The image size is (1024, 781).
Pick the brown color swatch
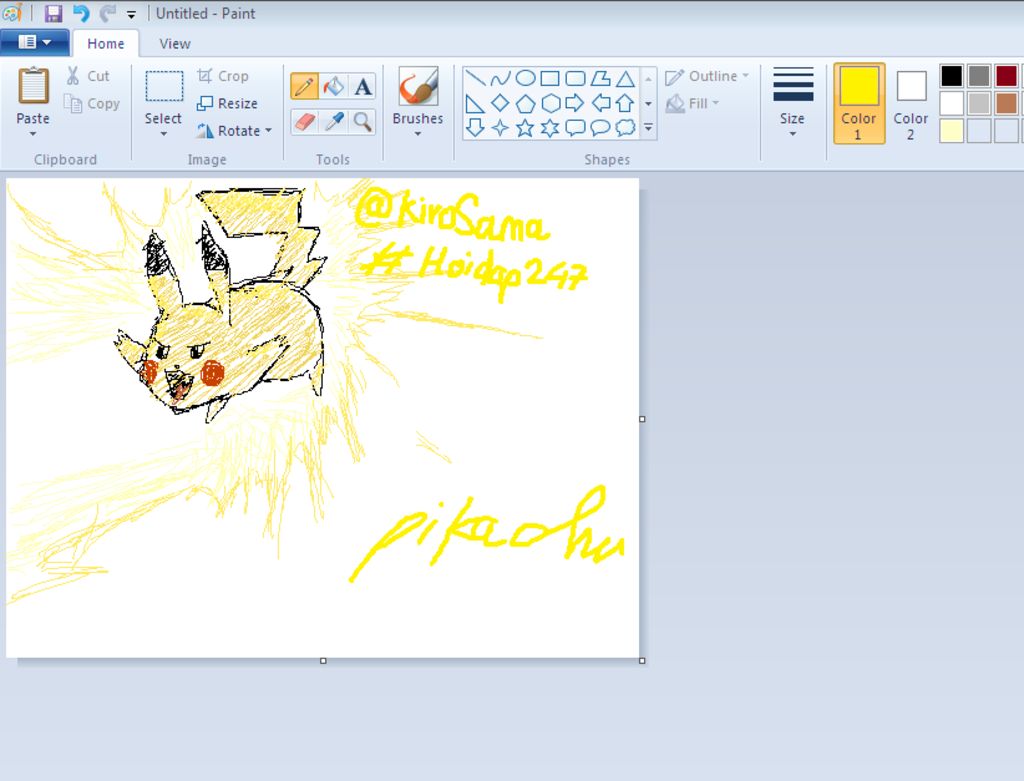pyautogui.click(x=1006, y=103)
